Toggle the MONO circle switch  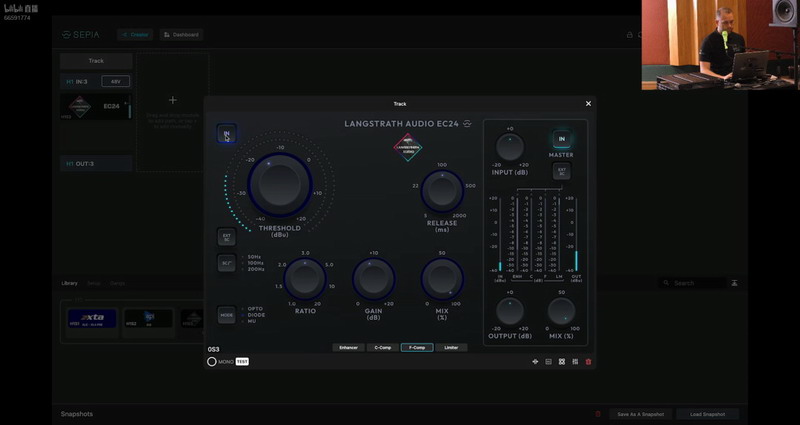pyautogui.click(x=212, y=362)
